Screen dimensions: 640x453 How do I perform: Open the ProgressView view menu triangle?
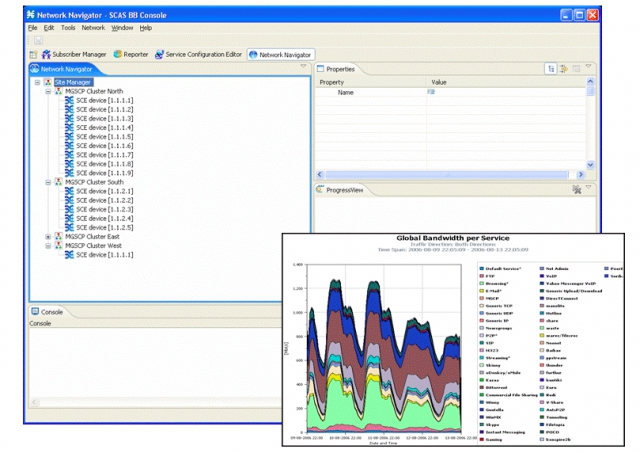588,187
